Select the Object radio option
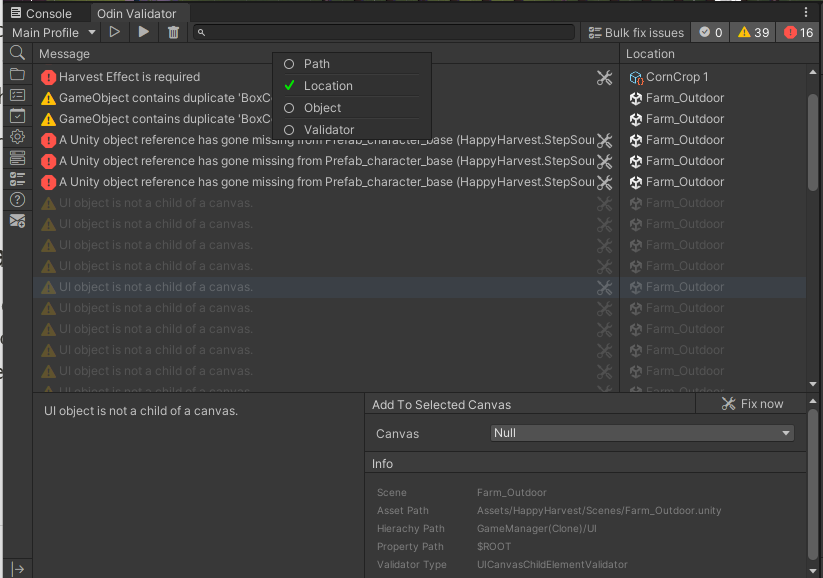 pyautogui.click(x=322, y=108)
